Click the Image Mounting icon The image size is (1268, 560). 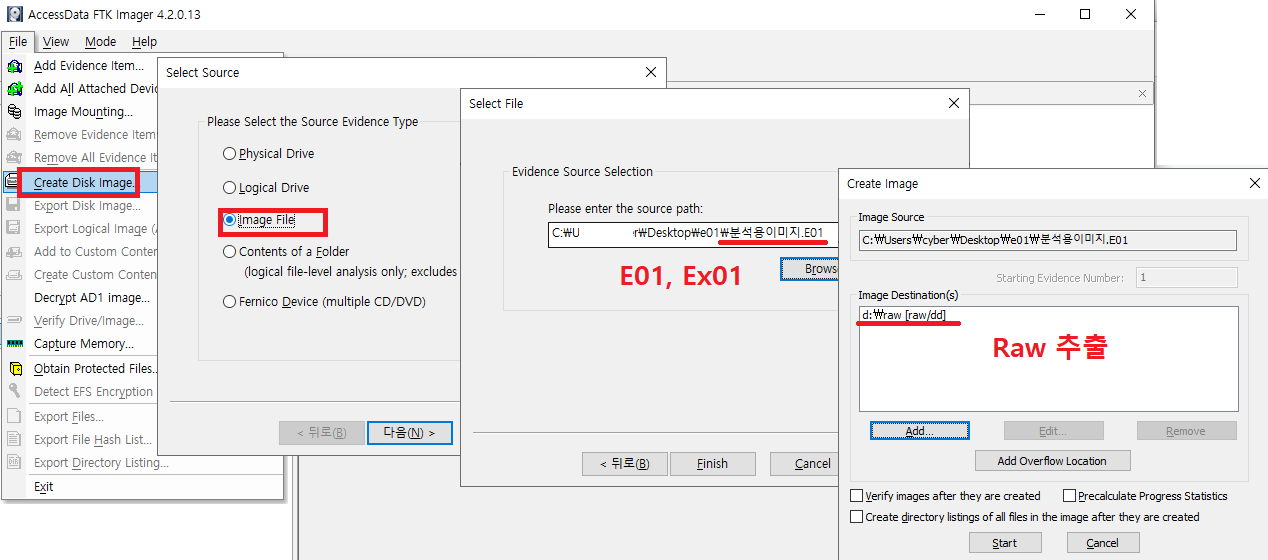[15, 112]
